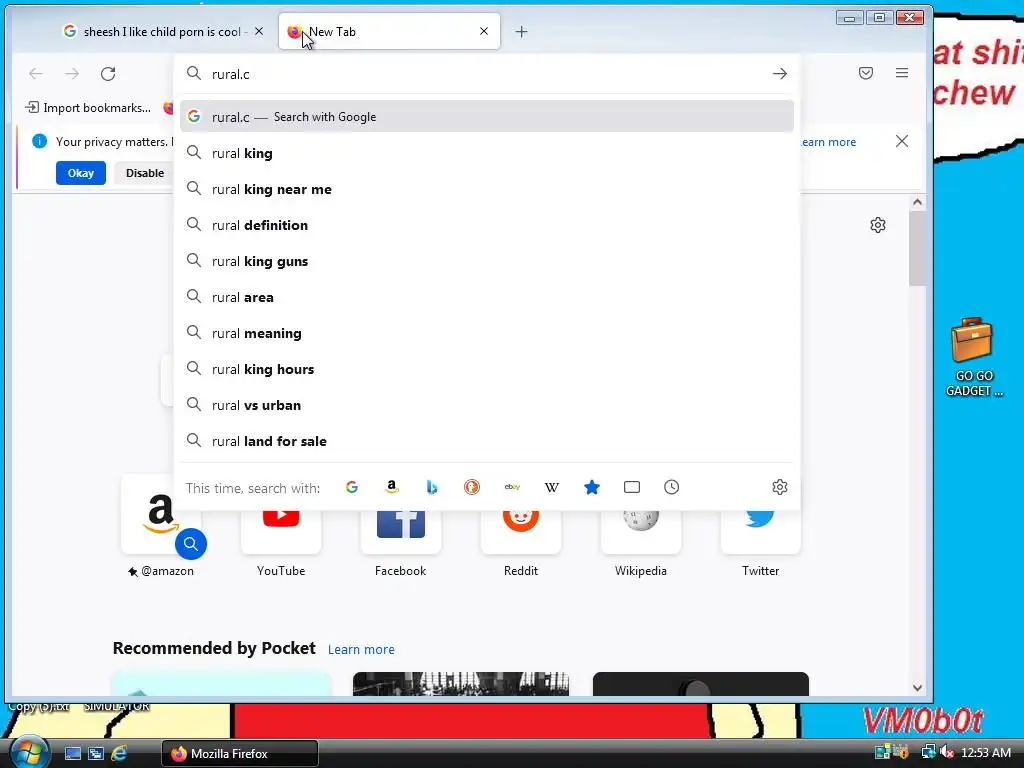This screenshot has width=1024, height=768.
Task: Open the Pocket Learn more link
Action: click(x=361, y=650)
